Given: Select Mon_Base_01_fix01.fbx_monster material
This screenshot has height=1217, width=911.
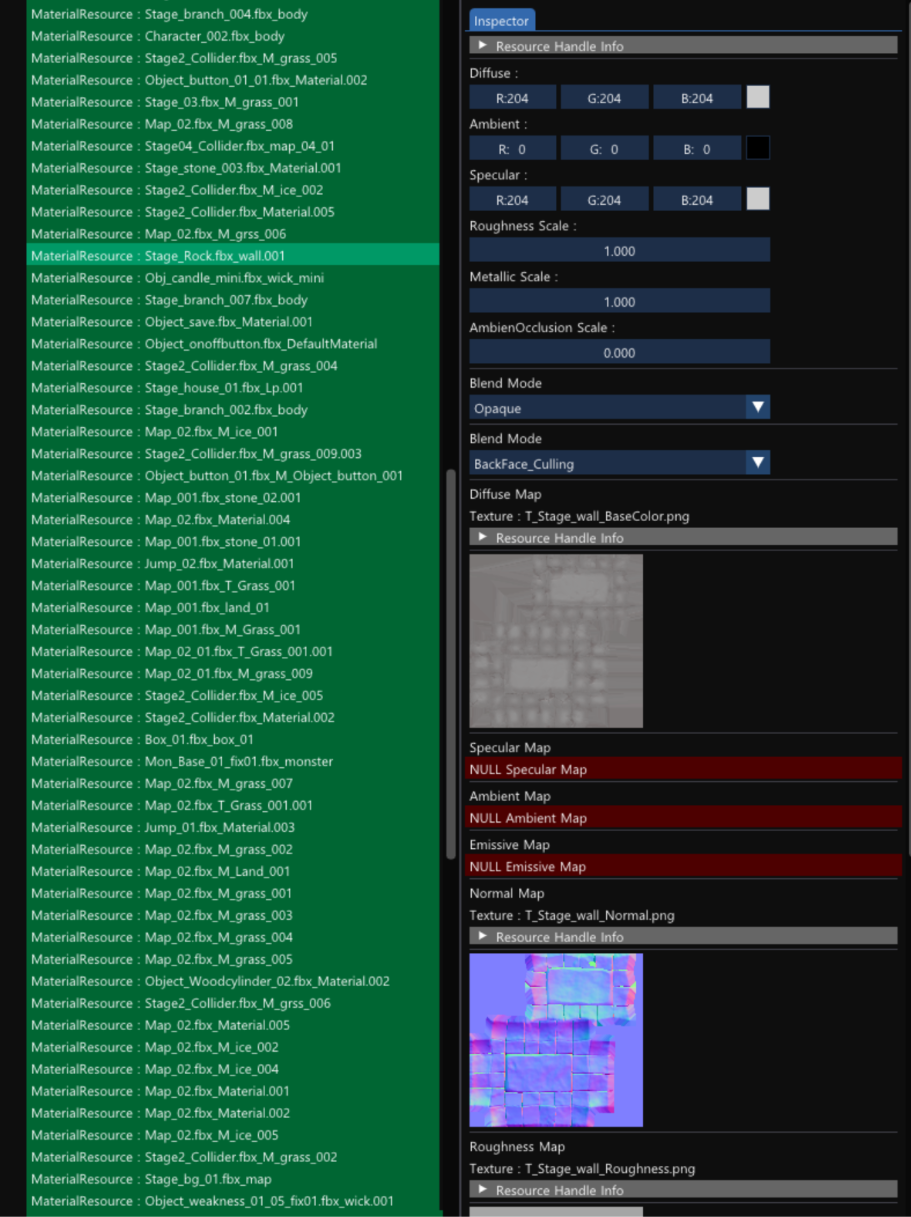Looking at the screenshot, I should click(x=233, y=762).
